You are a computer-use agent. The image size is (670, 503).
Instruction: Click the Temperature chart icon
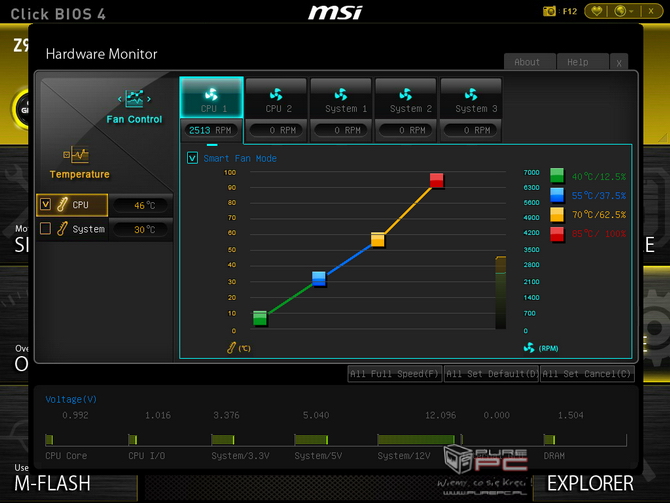(76, 154)
